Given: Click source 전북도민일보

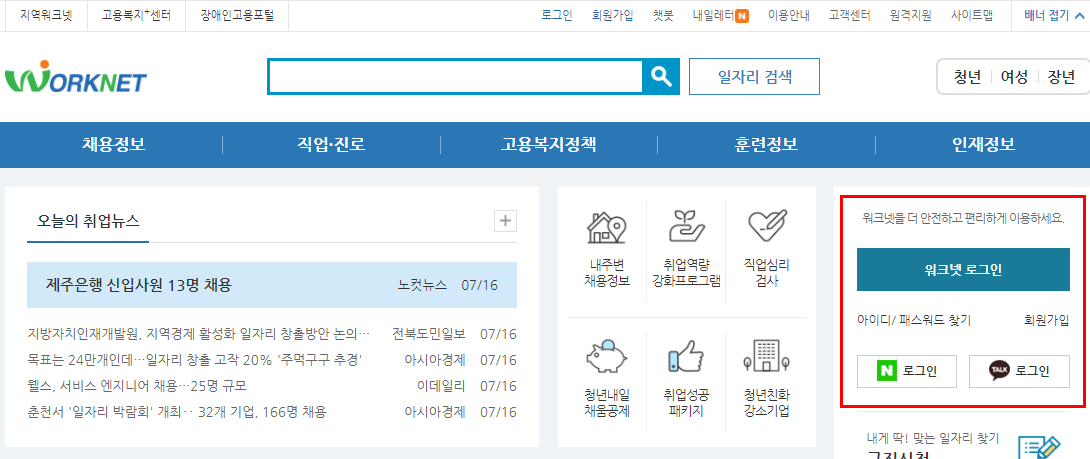Looking at the screenshot, I should [429, 334].
